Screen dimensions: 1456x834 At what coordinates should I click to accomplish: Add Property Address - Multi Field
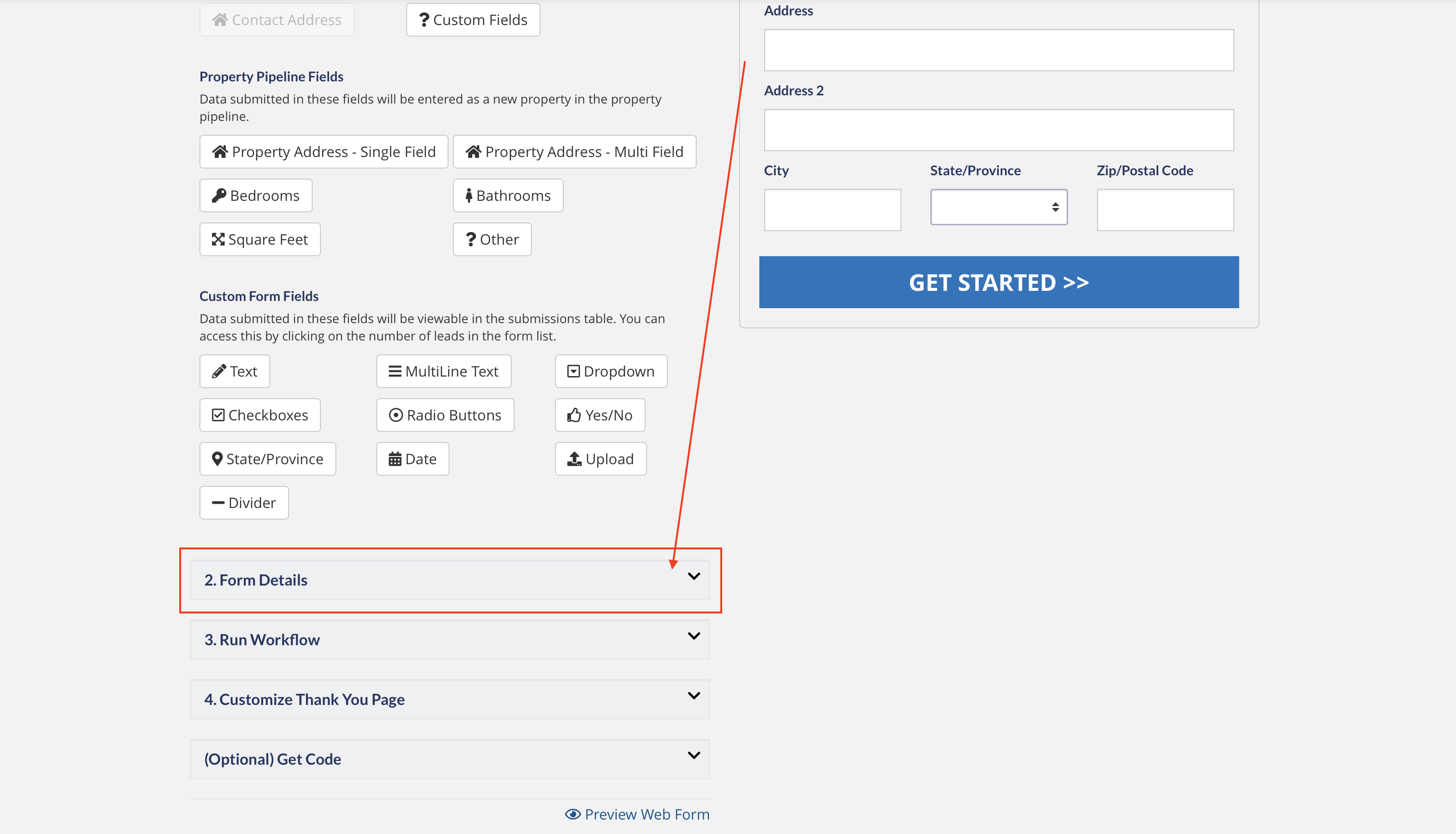click(575, 152)
